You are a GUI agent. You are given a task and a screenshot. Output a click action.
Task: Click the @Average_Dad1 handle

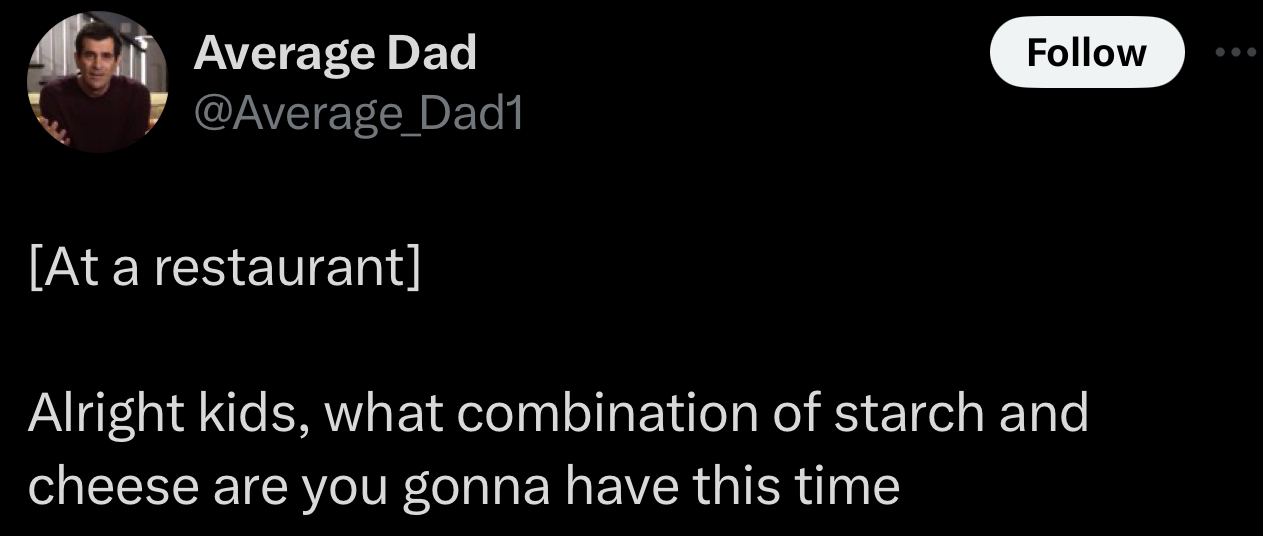(357, 117)
